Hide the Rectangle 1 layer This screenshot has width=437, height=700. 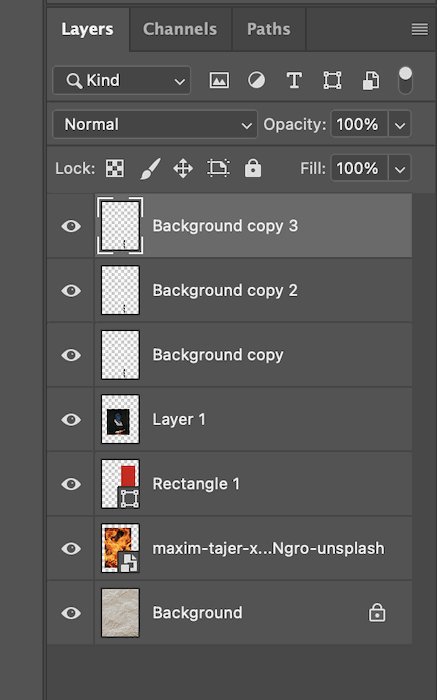71,484
